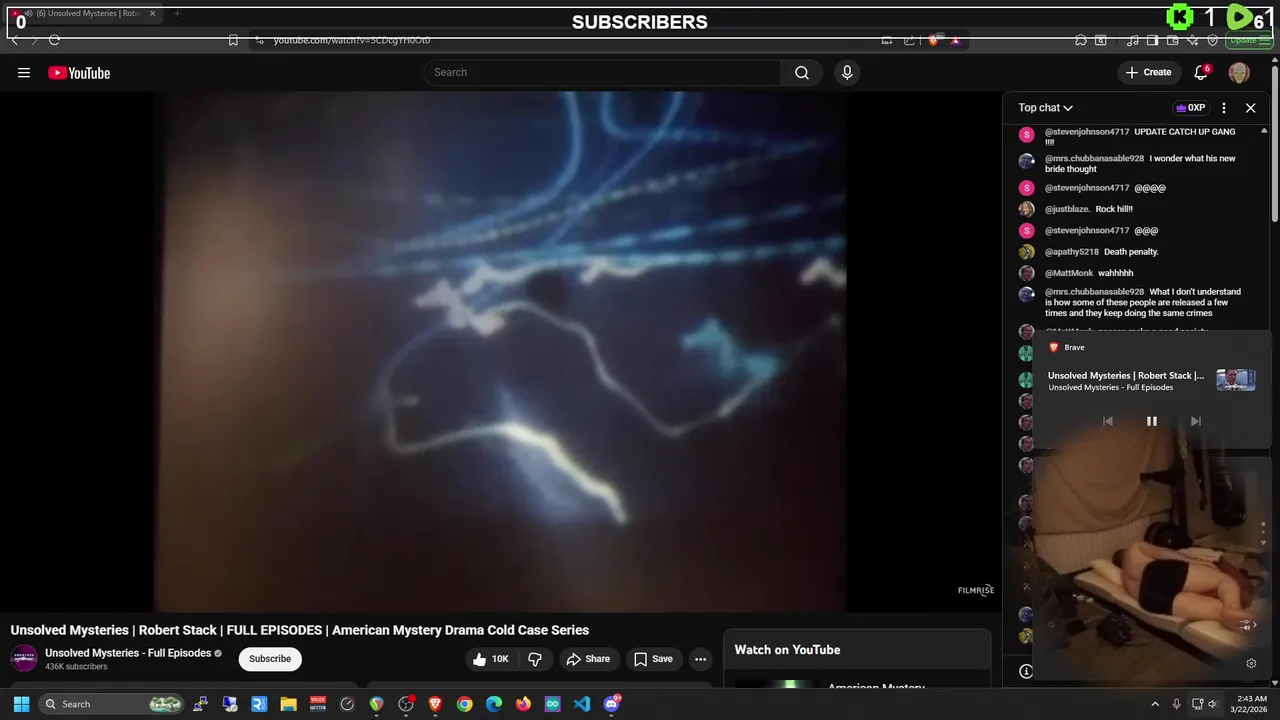Start voice search with the microphone
This screenshot has height=720, width=1280.
coord(847,72)
